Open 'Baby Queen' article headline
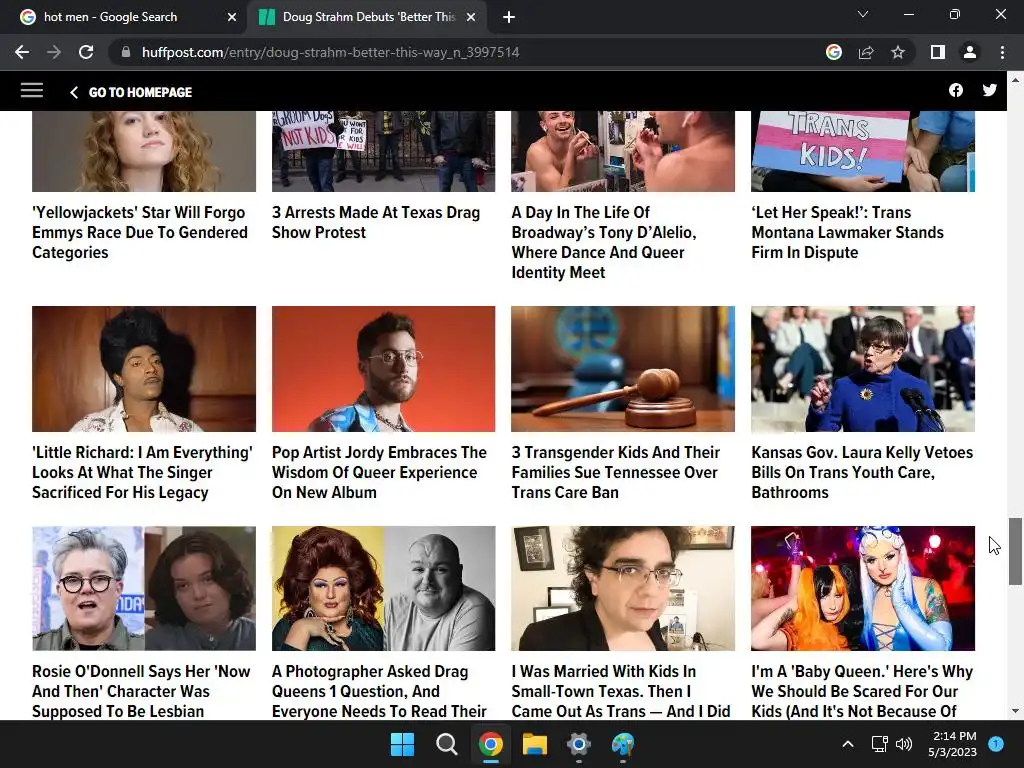Viewport: 1024px width, 768px height. pyautogui.click(x=862, y=691)
